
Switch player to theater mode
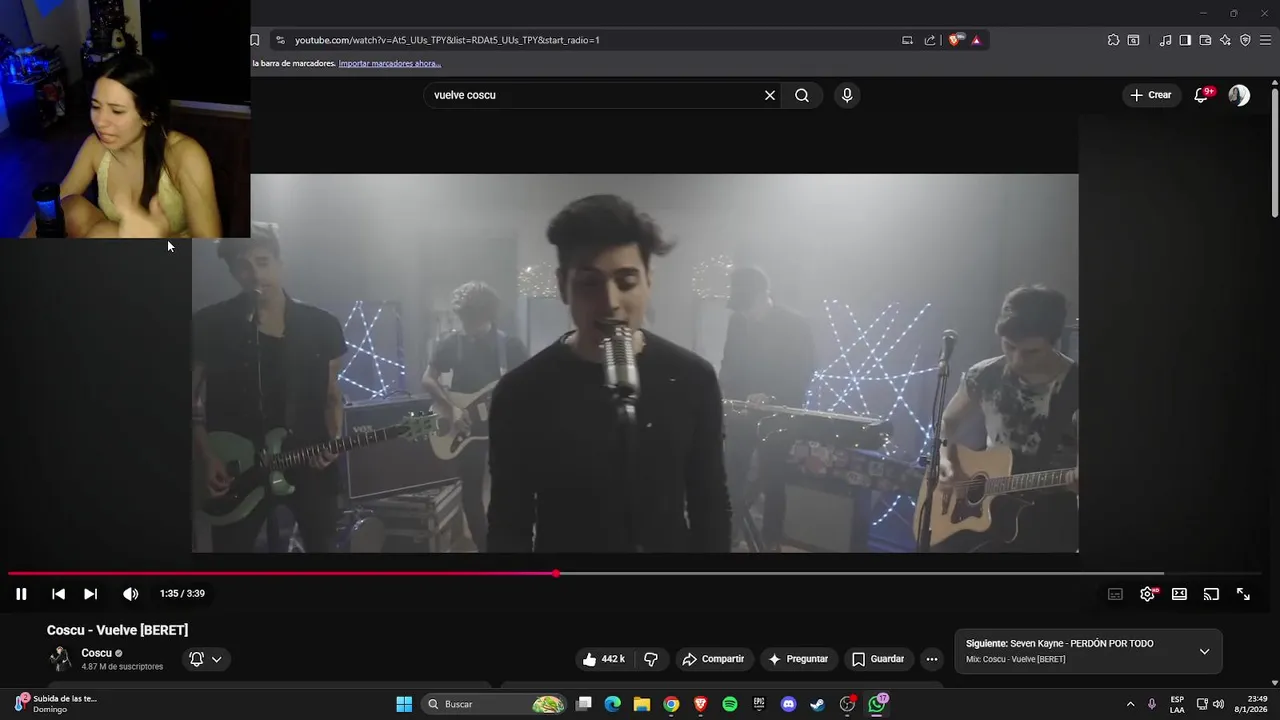(x=1179, y=594)
